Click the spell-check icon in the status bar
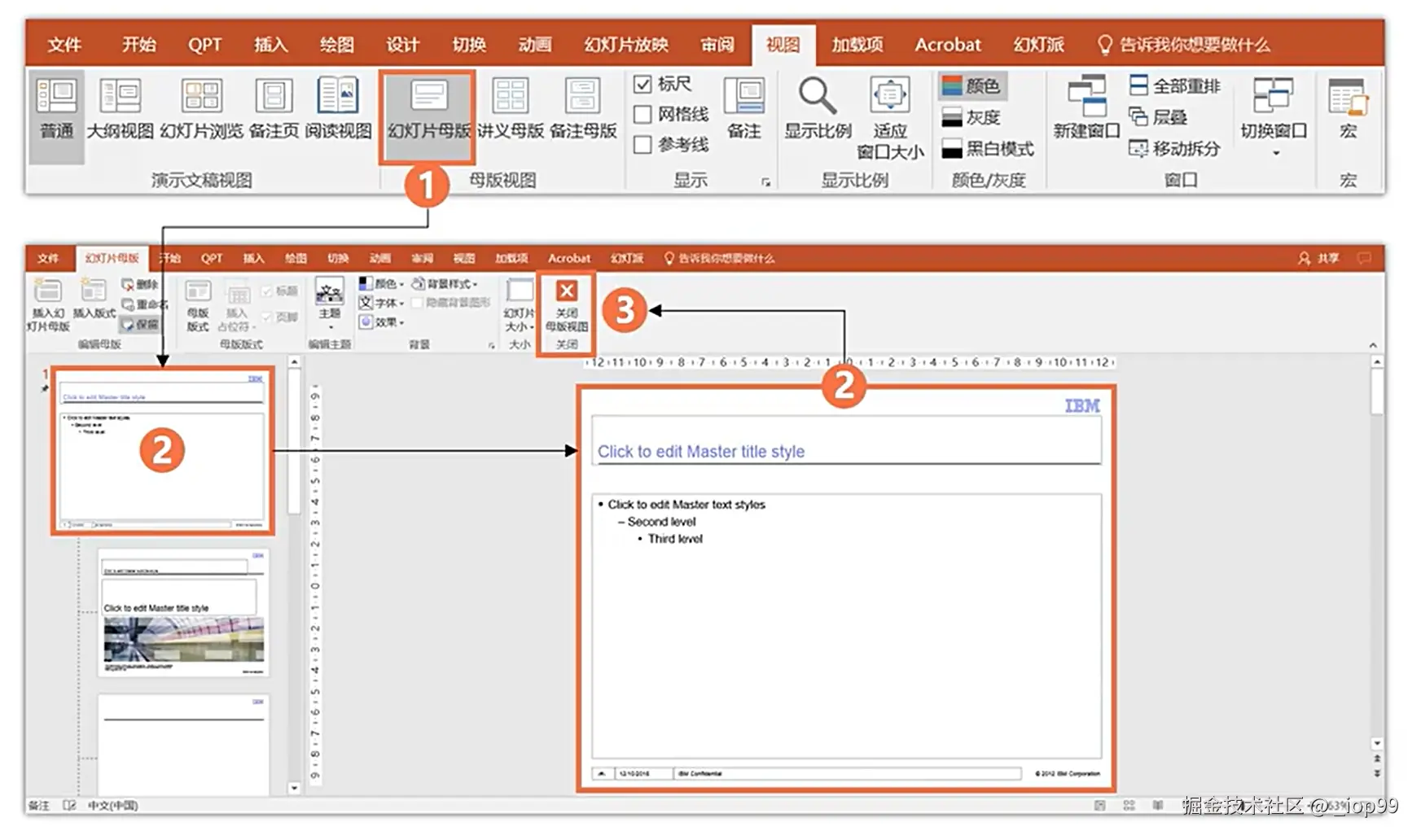This screenshot has width=1421, height=840. click(x=70, y=806)
